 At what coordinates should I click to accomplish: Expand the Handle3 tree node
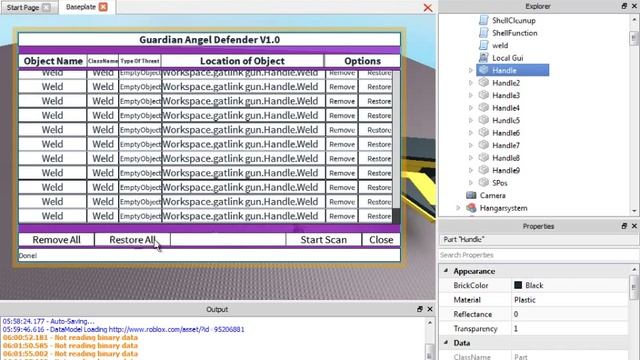click(470, 95)
